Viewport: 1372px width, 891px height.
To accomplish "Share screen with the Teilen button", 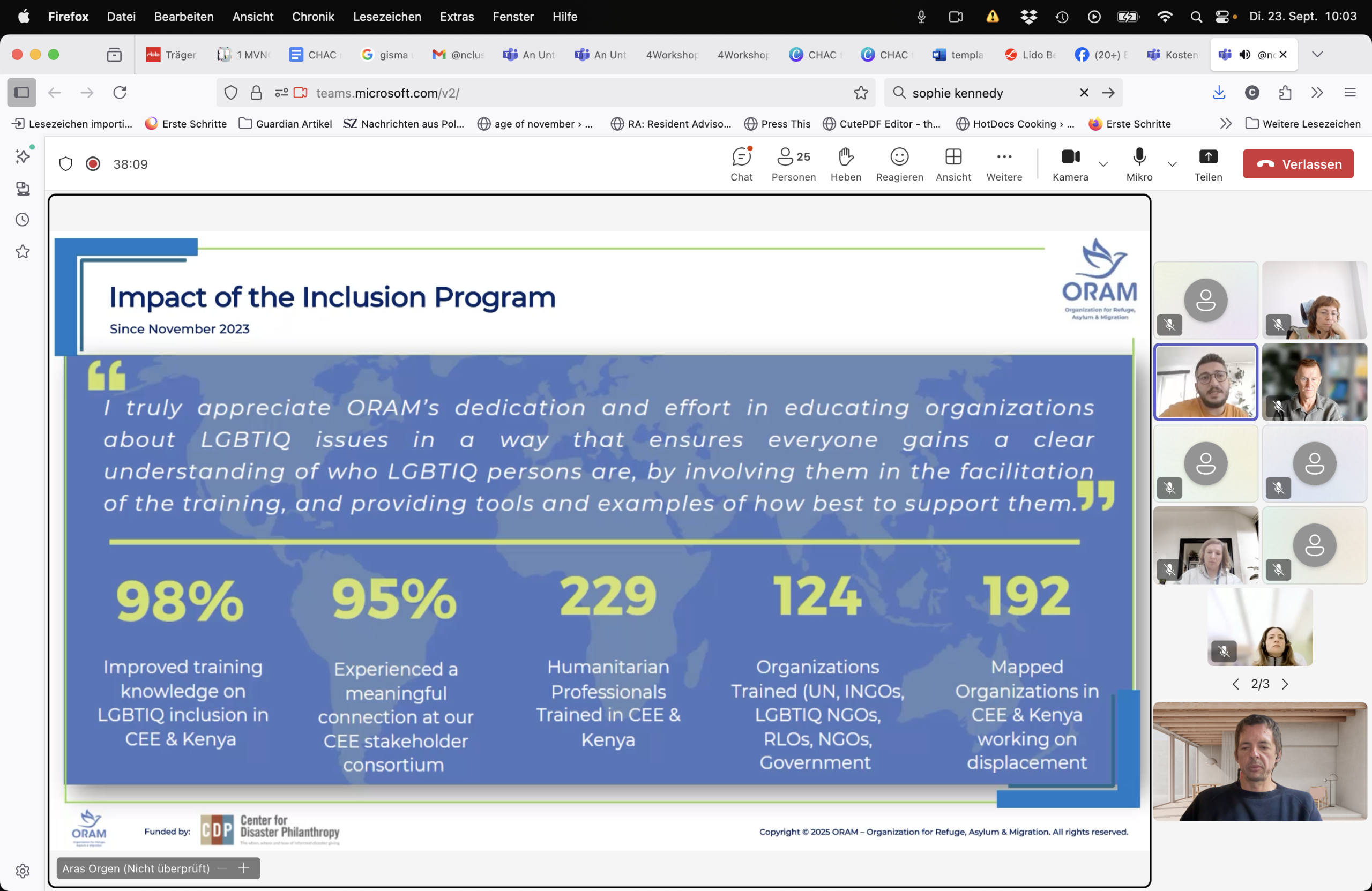I will point(1207,164).
